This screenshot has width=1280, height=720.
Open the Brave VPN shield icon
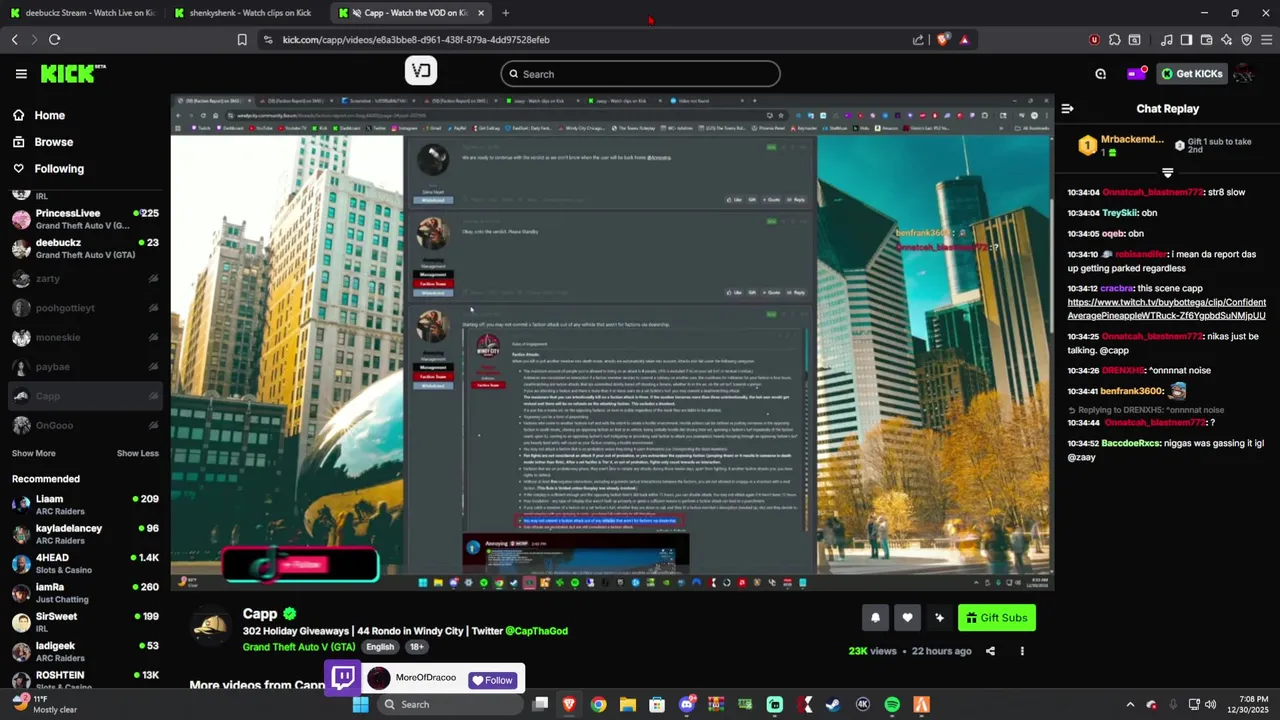[x=1246, y=40]
